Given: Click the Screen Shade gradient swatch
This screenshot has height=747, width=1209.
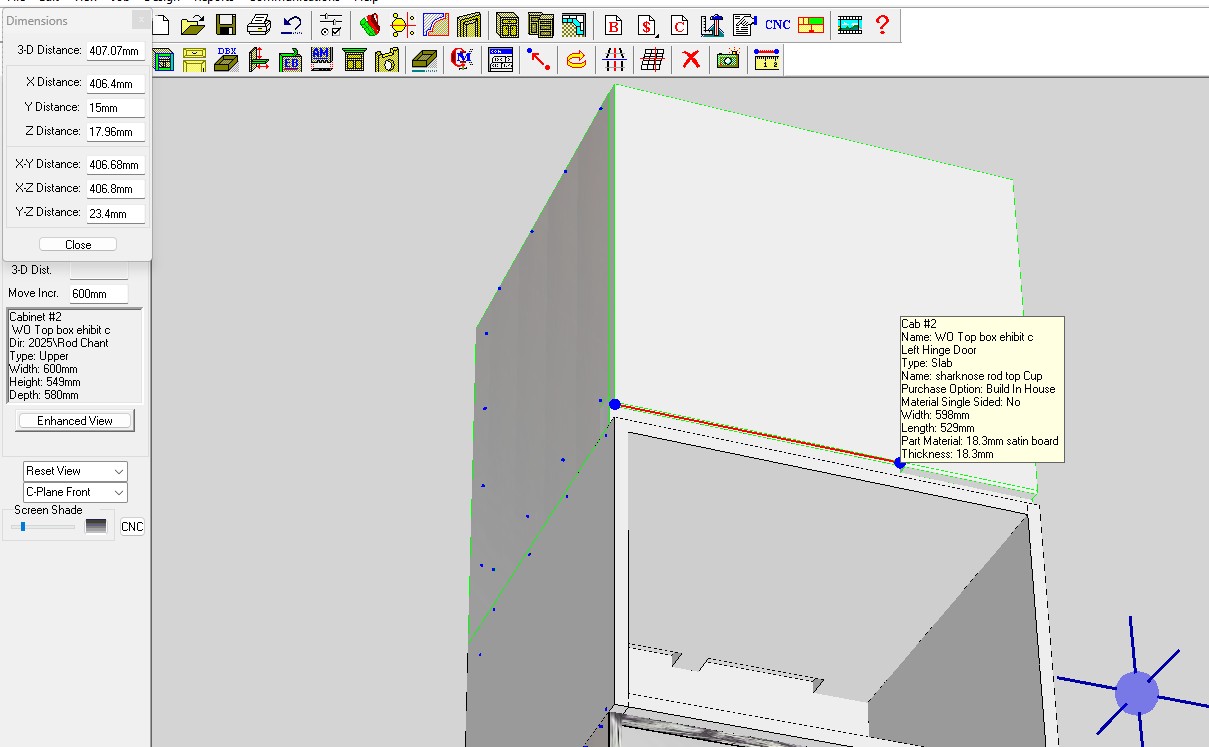Looking at the screenshot, I should pyautogui.click(x=96, y=527).
